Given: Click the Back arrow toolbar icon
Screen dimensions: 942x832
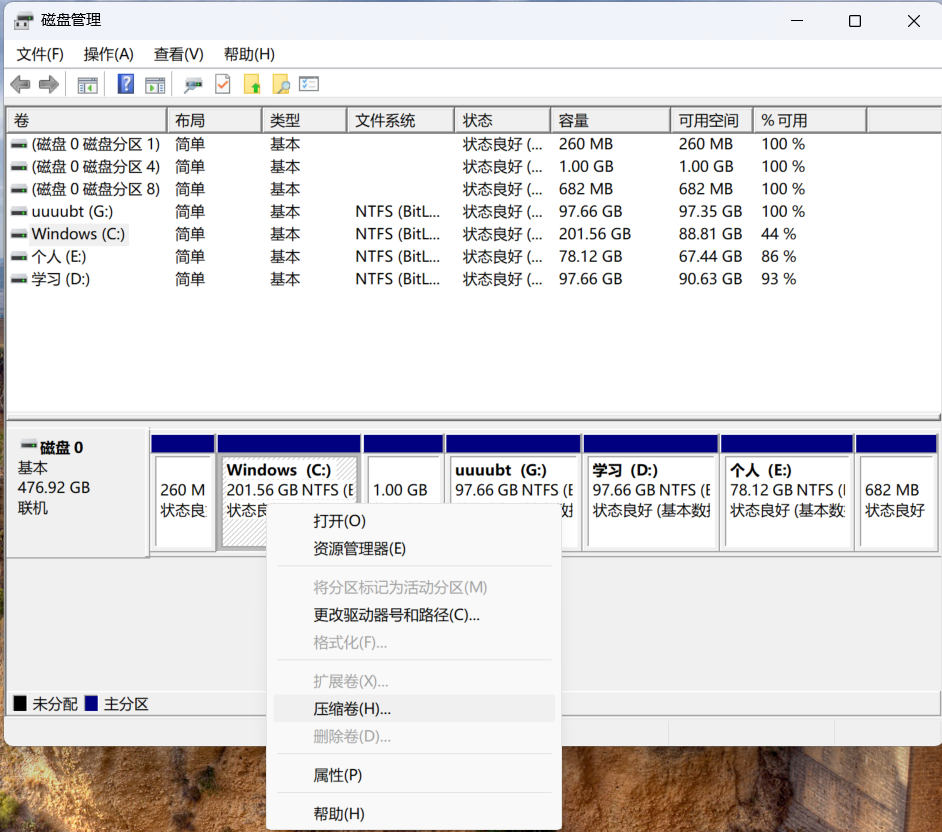Looking at the screenshot, I should [20, 85].
